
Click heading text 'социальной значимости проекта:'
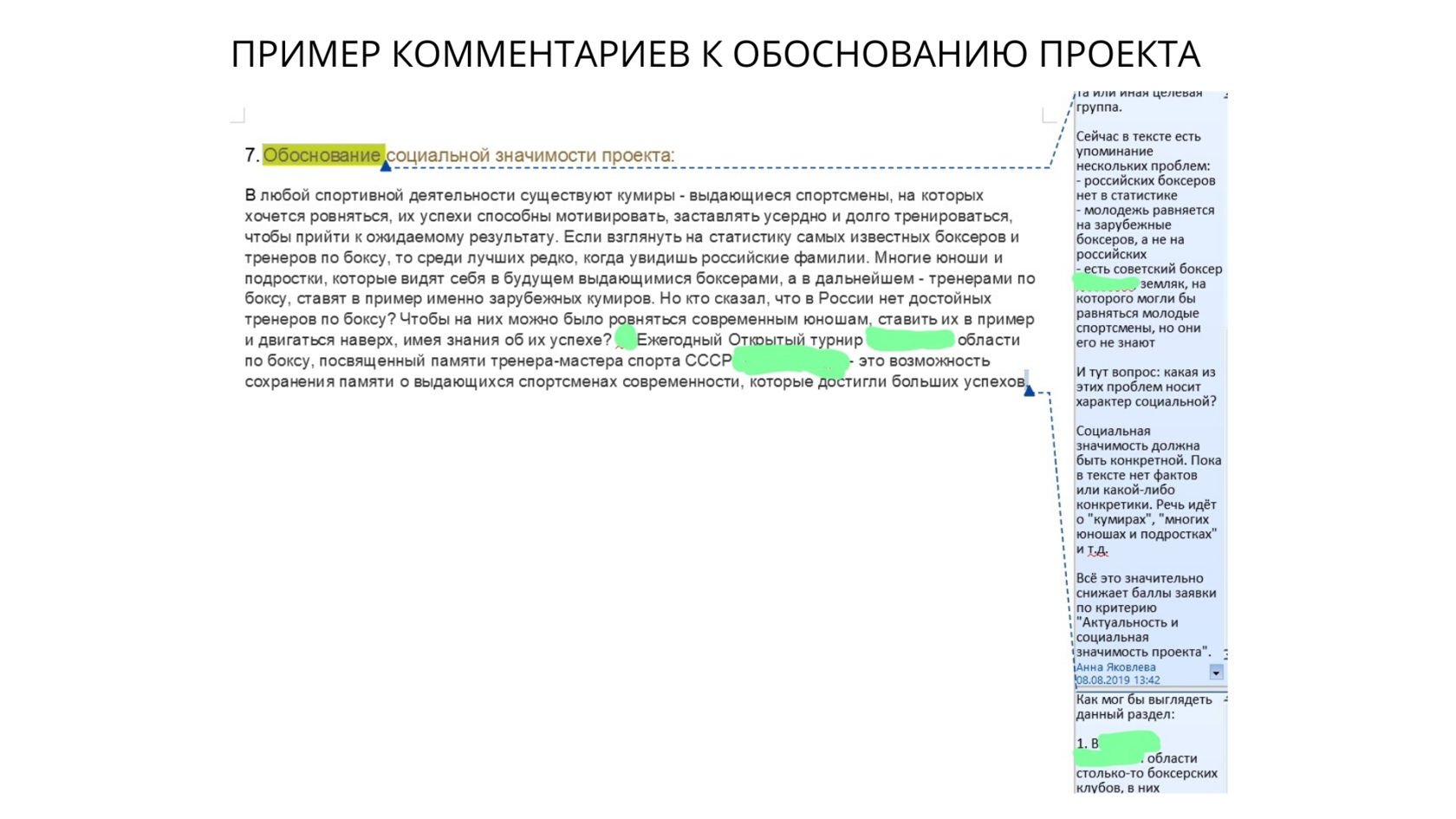click(x=530, y=155)
